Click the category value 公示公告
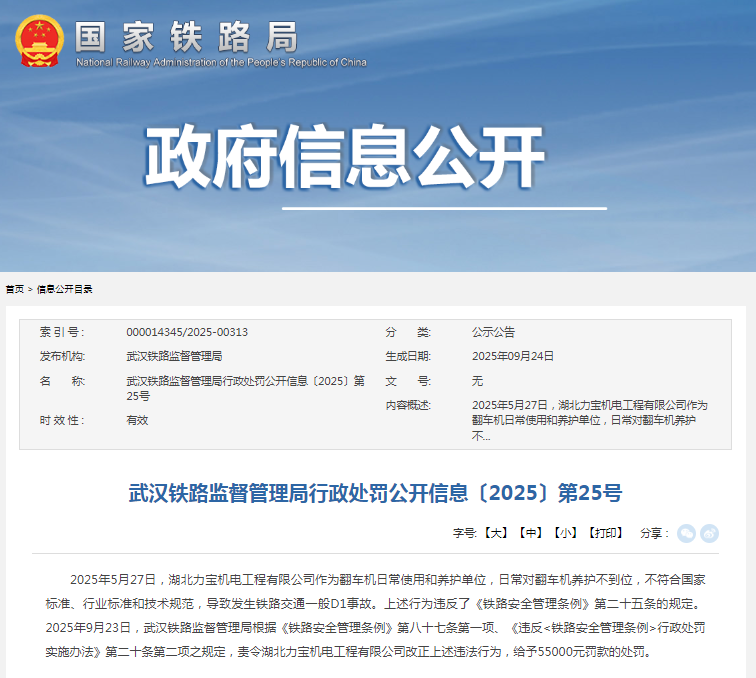The width and height of the screenshot is (756, 678). [493, 332]
